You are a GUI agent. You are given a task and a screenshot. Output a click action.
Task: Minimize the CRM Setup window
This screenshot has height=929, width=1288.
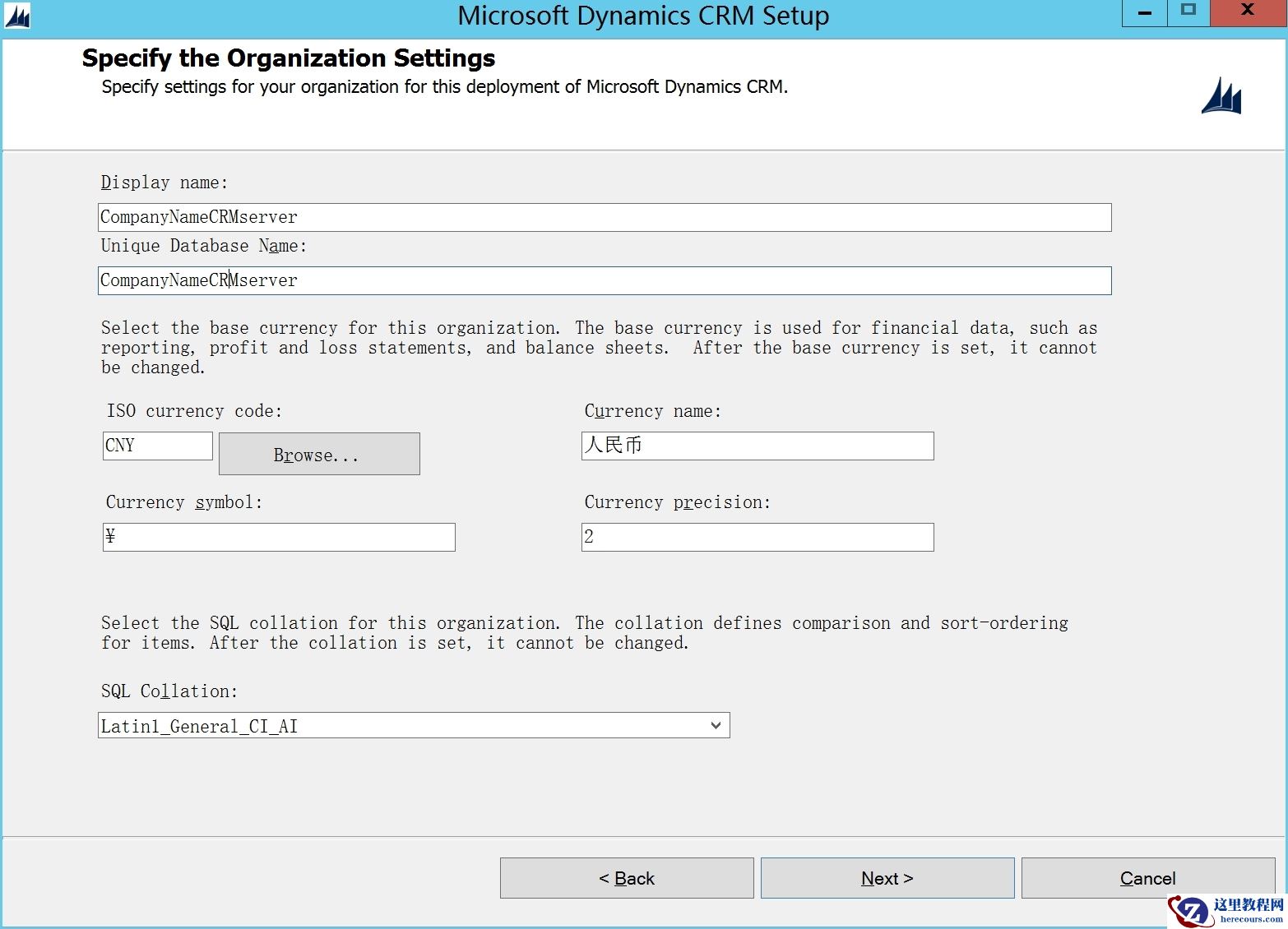pyautogui.click(x=1144, y=13)
